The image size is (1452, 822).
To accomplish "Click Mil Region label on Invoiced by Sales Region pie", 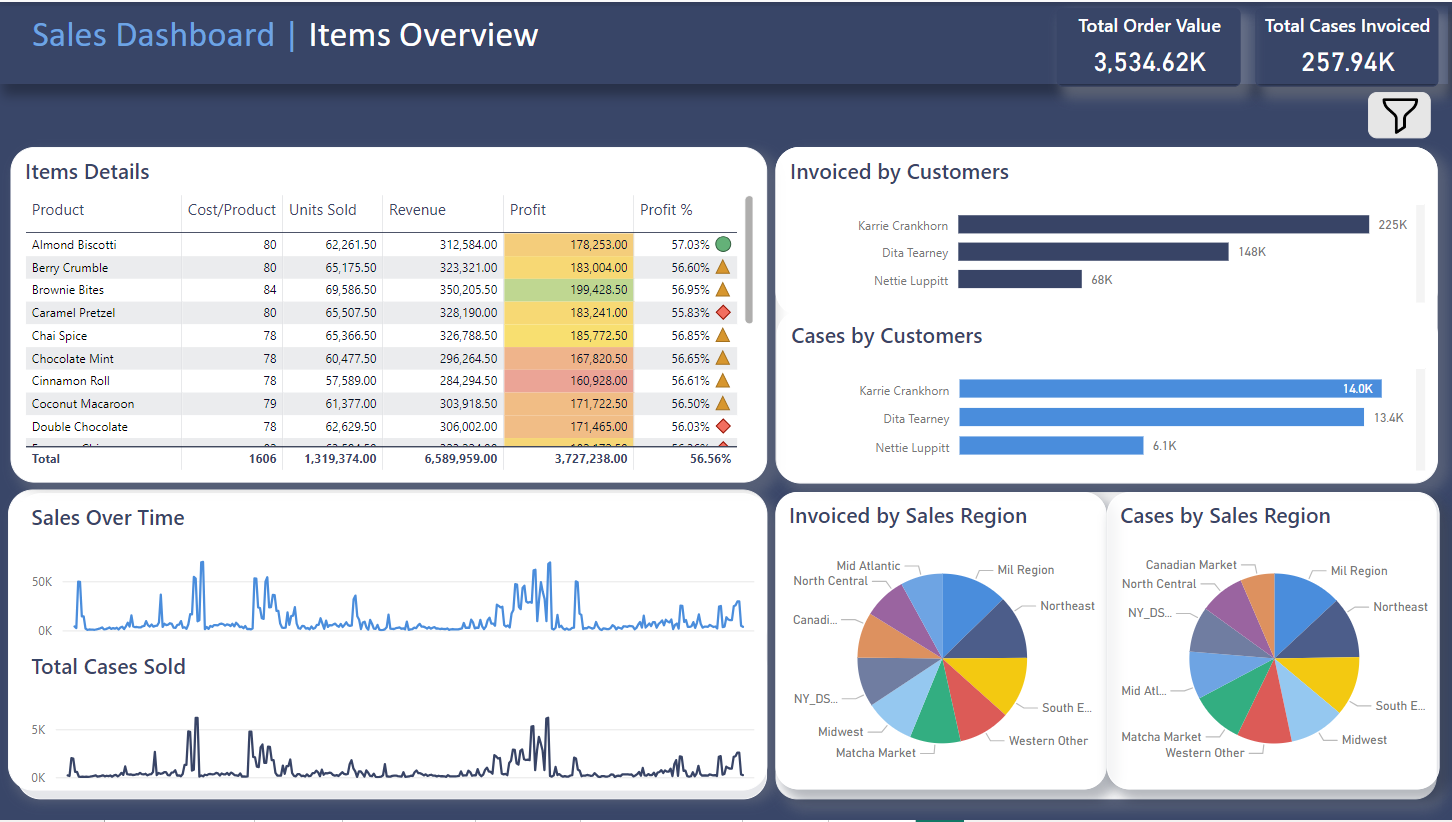I will click(x=1026, y=570).
